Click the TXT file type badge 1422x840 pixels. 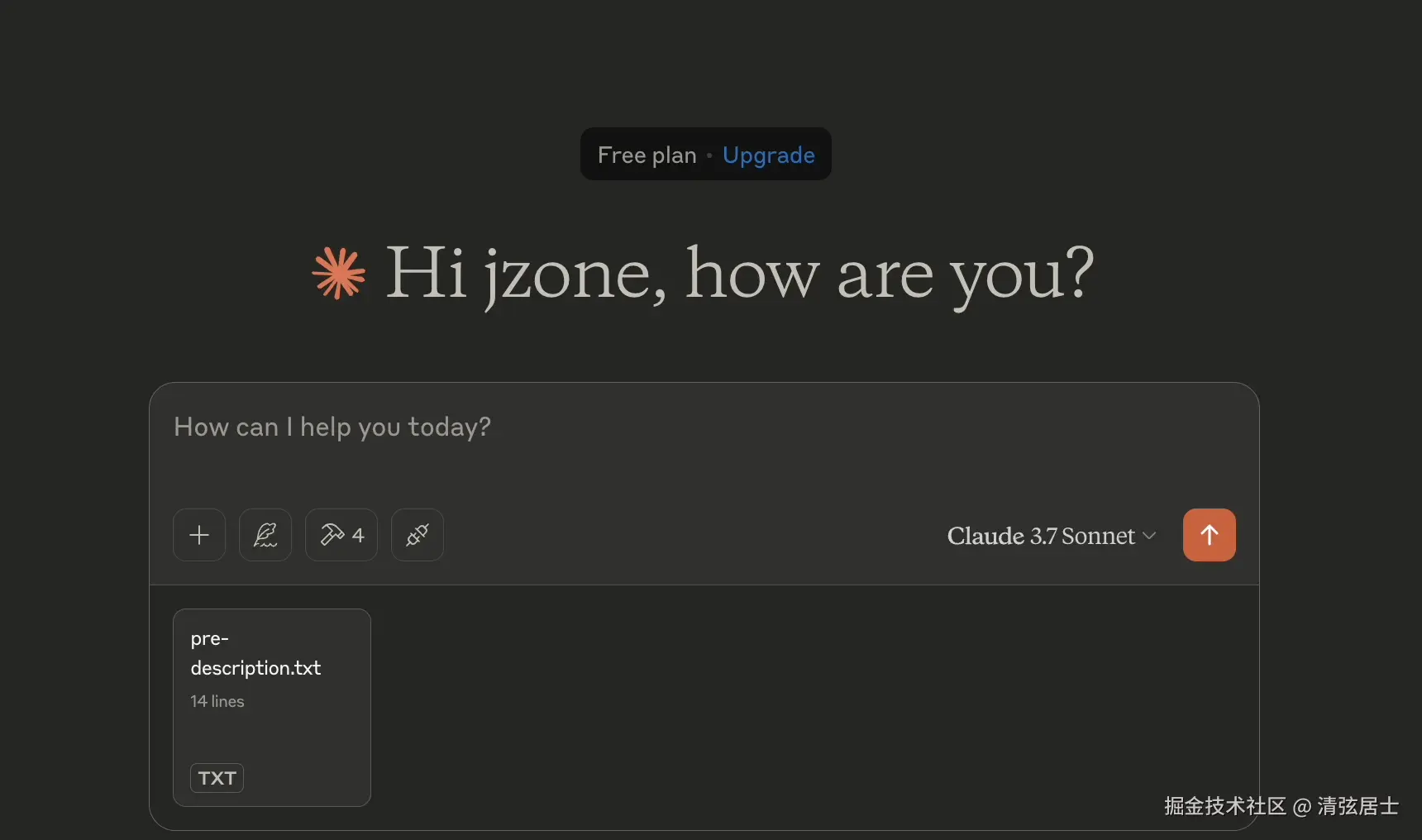[x=217, y=778]
